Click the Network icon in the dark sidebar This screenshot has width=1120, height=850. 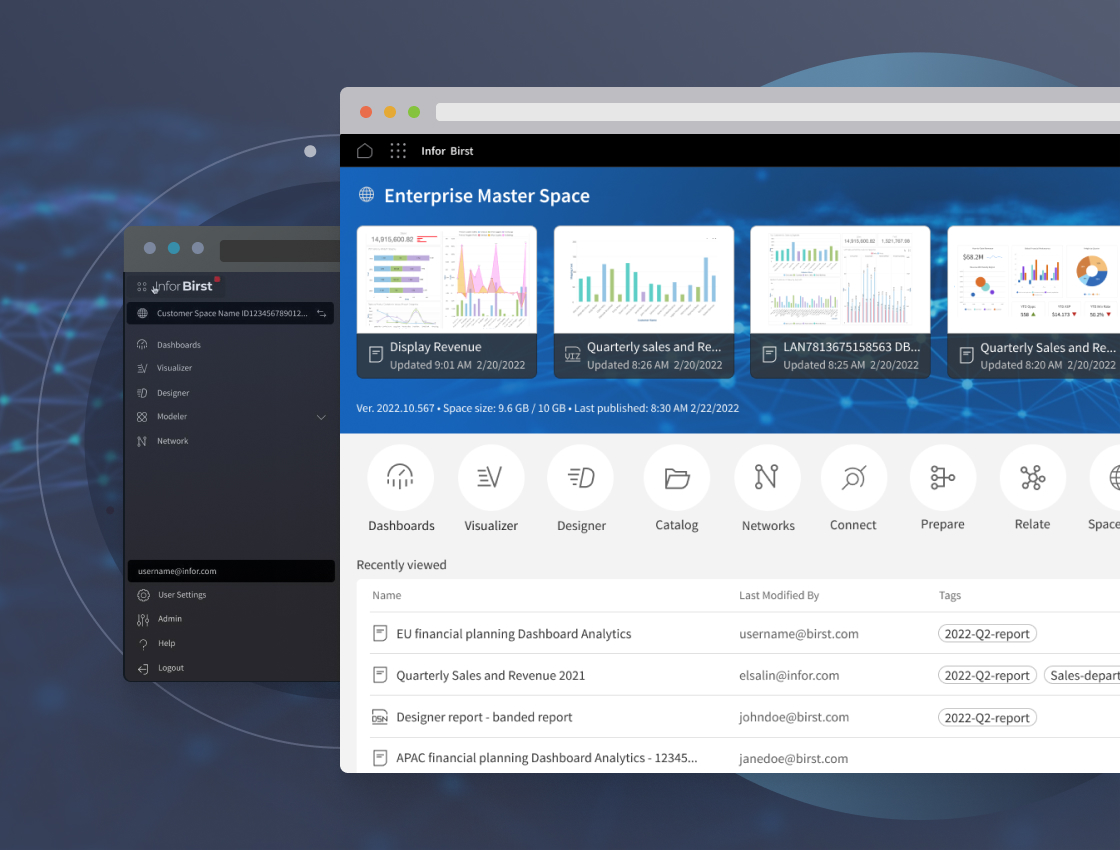(142, 441)
